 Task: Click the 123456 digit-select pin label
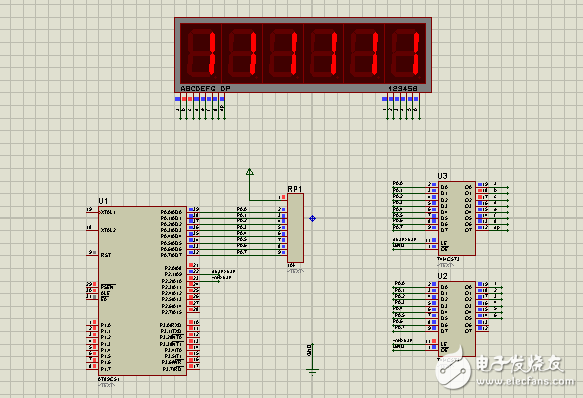(x=403, y=89)
